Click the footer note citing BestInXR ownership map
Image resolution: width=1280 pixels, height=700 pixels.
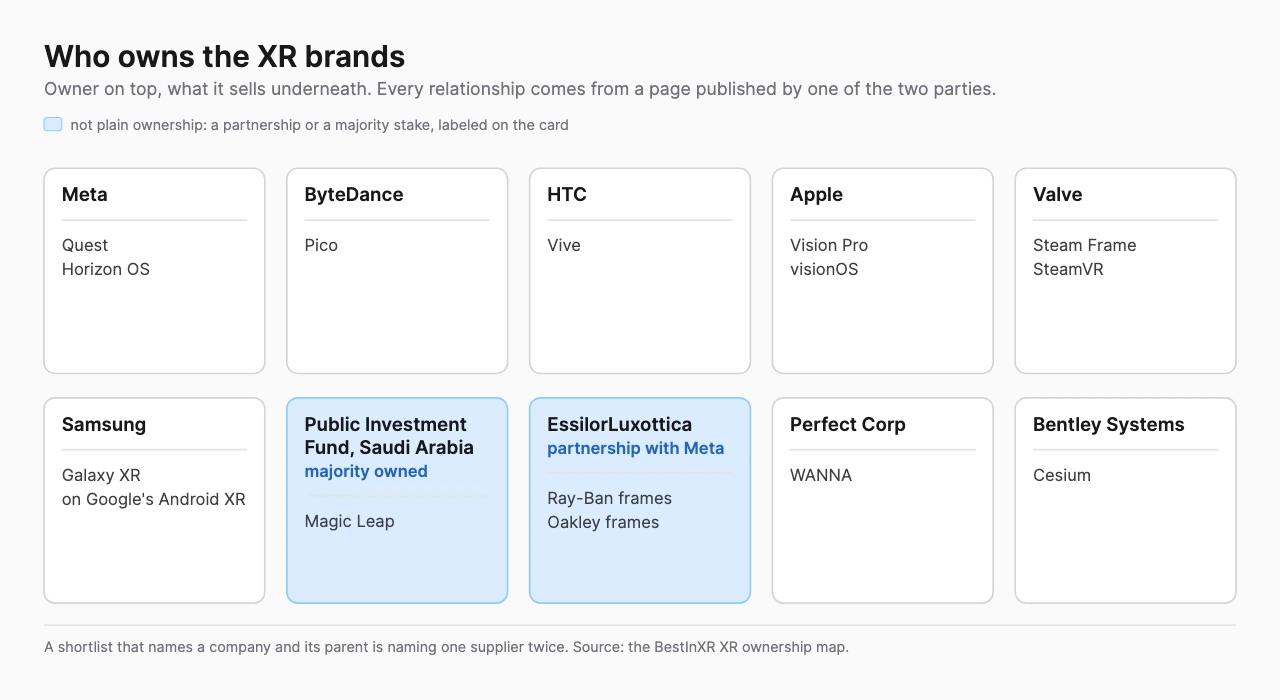(x=447, y=647)
